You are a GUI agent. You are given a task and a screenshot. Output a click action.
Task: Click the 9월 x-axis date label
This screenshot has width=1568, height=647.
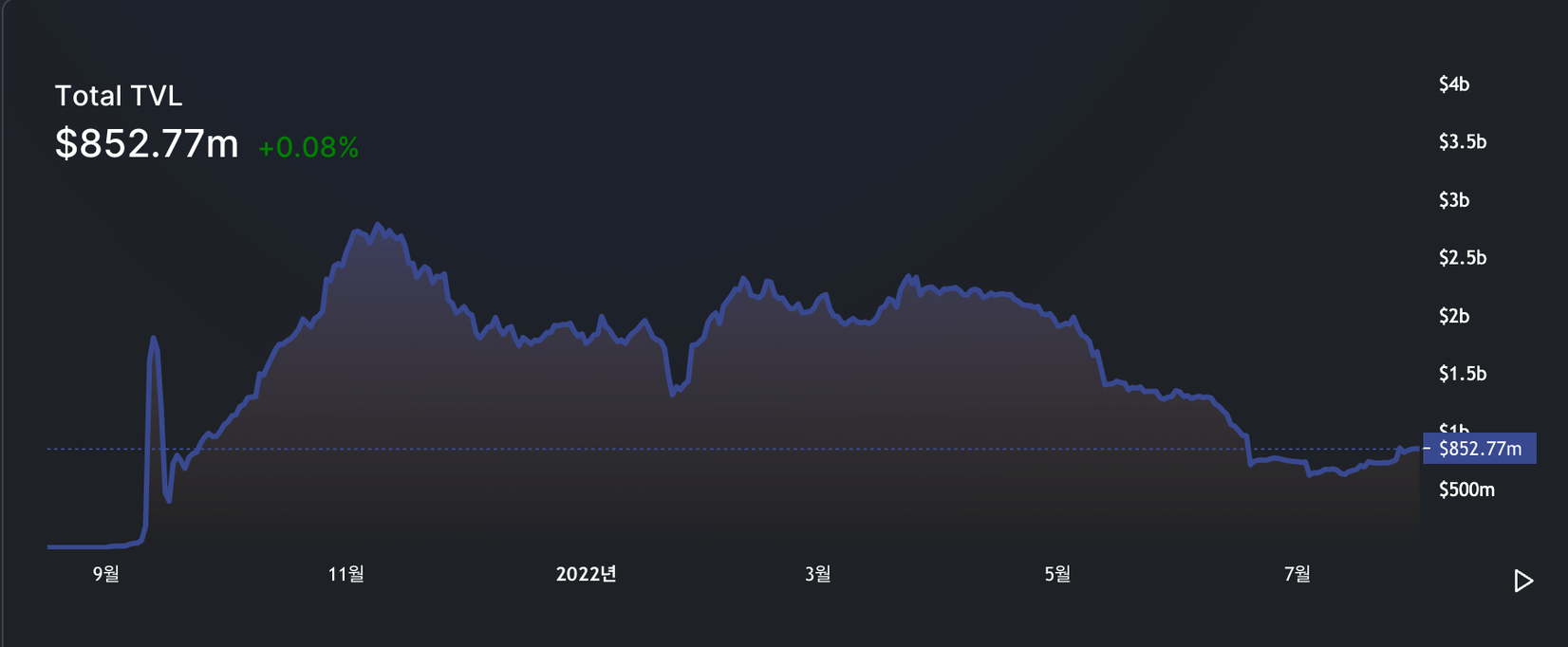[106, 573]
